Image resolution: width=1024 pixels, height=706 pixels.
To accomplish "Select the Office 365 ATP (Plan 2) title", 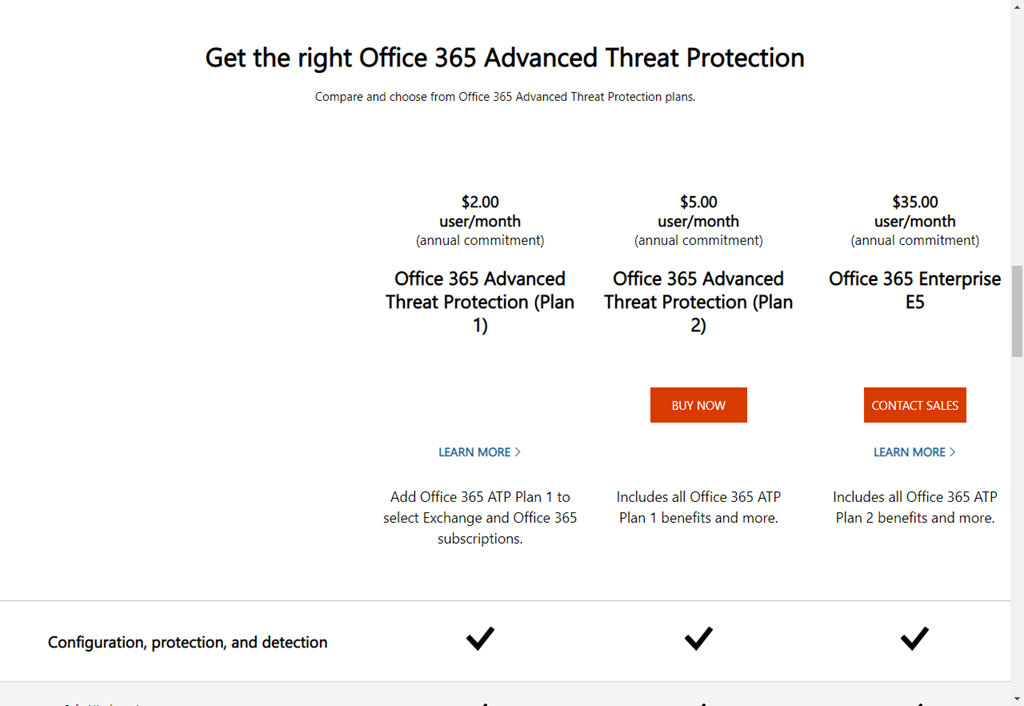I will tap(698, 302).
